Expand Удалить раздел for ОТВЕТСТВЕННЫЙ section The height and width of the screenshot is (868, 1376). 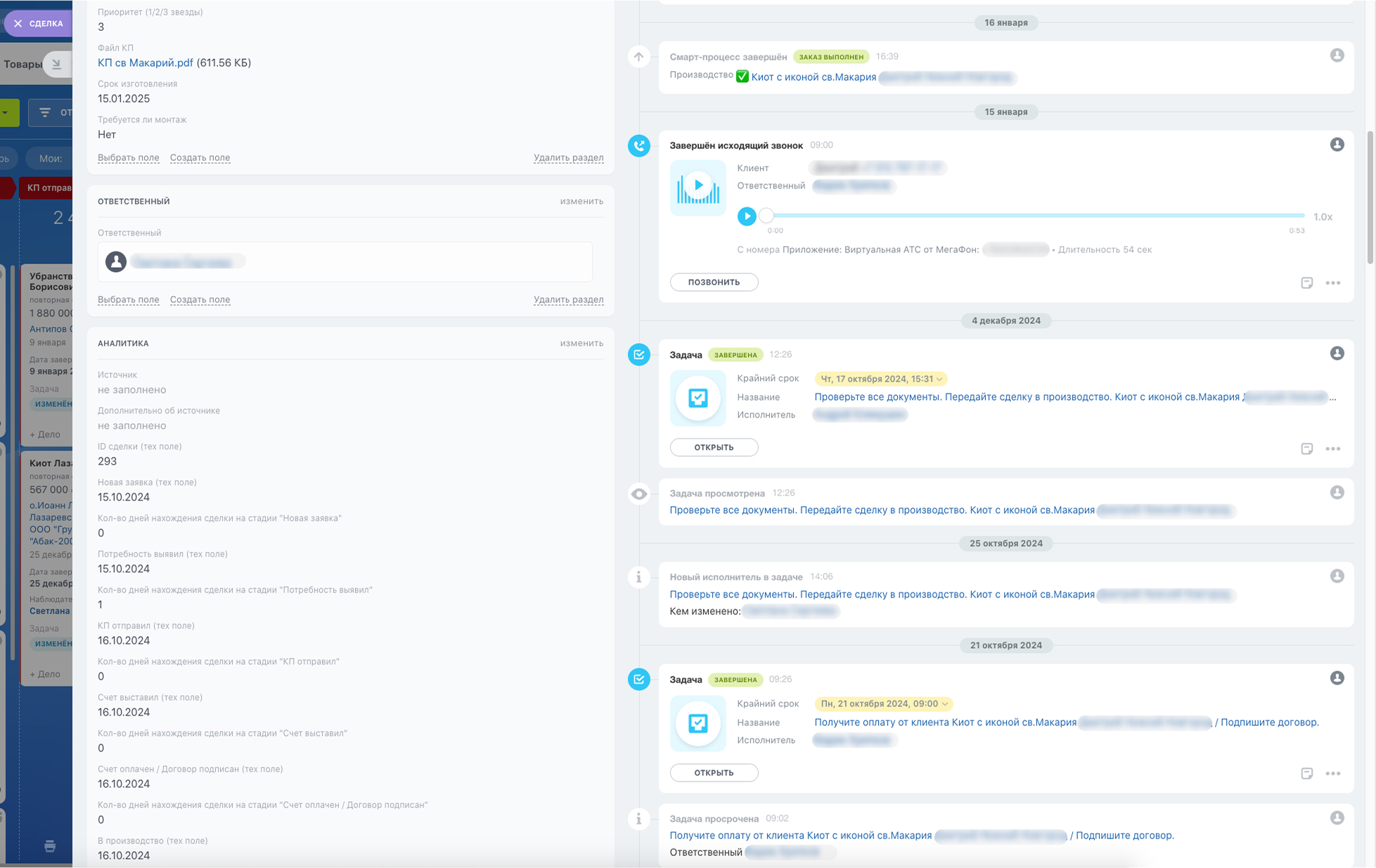(568, 299)
